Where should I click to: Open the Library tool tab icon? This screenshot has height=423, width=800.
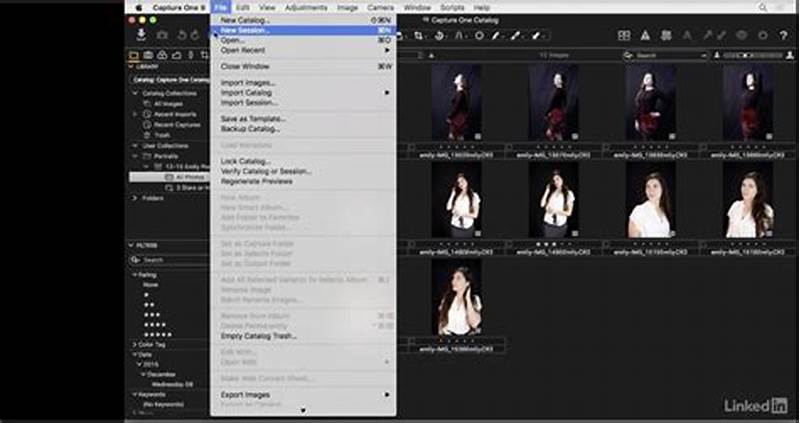134,55
